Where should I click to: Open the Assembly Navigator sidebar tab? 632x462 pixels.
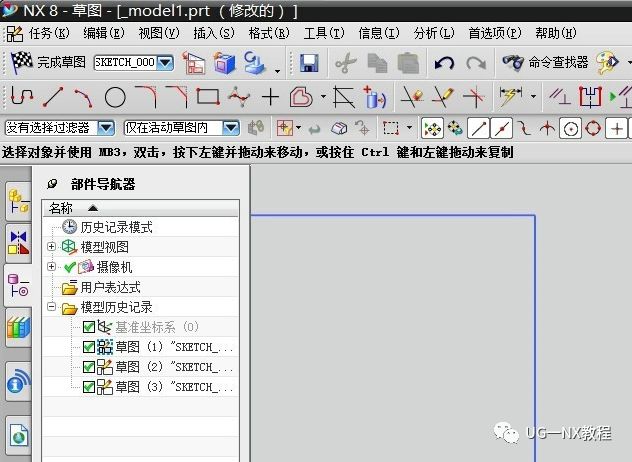pos(18,201)
